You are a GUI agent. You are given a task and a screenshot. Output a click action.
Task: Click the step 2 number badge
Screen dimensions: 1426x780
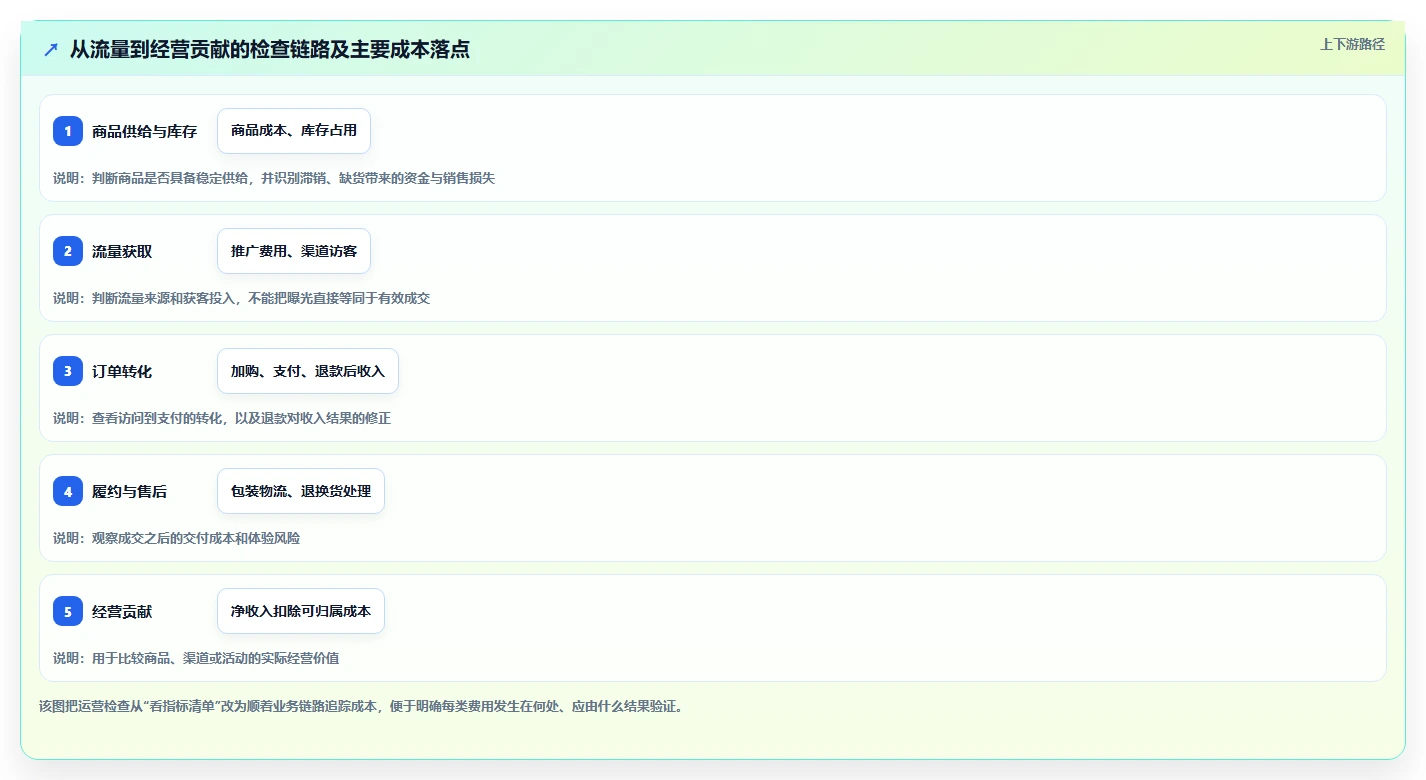[x=68, y=251]
